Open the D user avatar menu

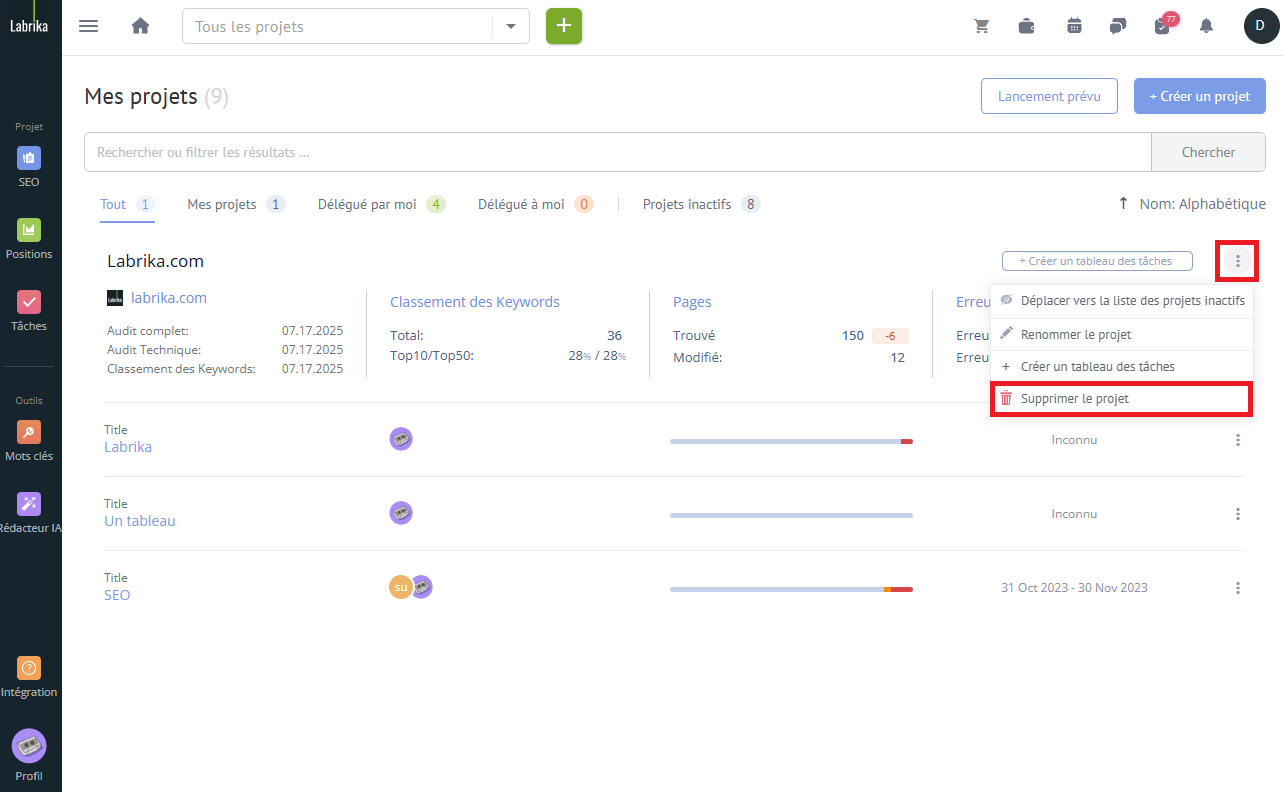coord(1261,26)
